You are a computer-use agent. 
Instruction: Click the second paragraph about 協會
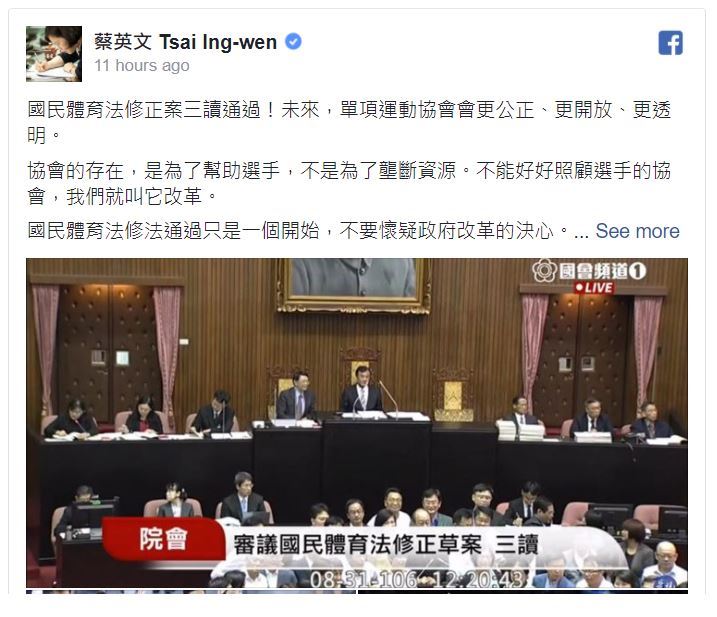point(349,183)
